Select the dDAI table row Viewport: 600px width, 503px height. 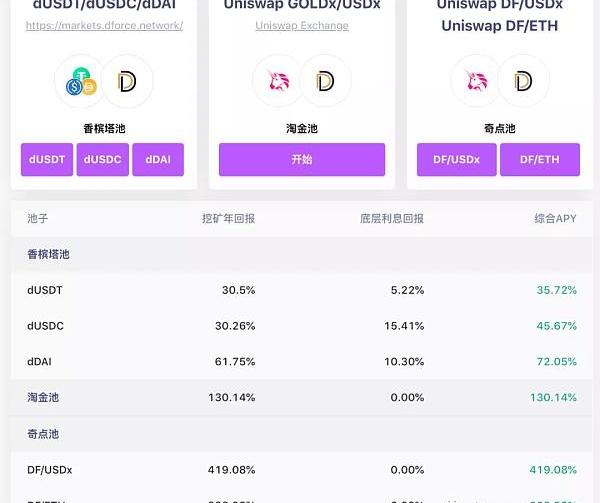[x=300, y=361]
